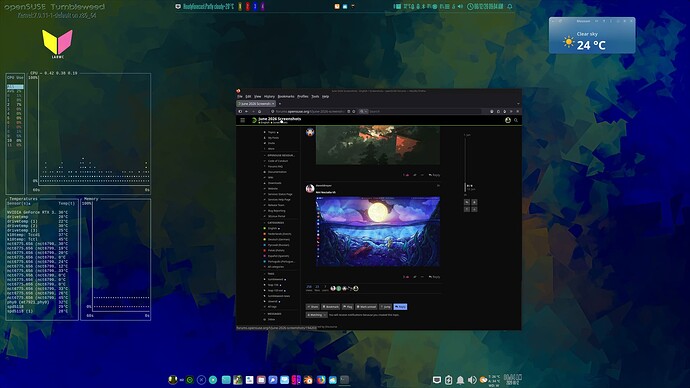690x388 pixels.
Task: Open Topics link in forum sidebar
Action: pos(272,132)
